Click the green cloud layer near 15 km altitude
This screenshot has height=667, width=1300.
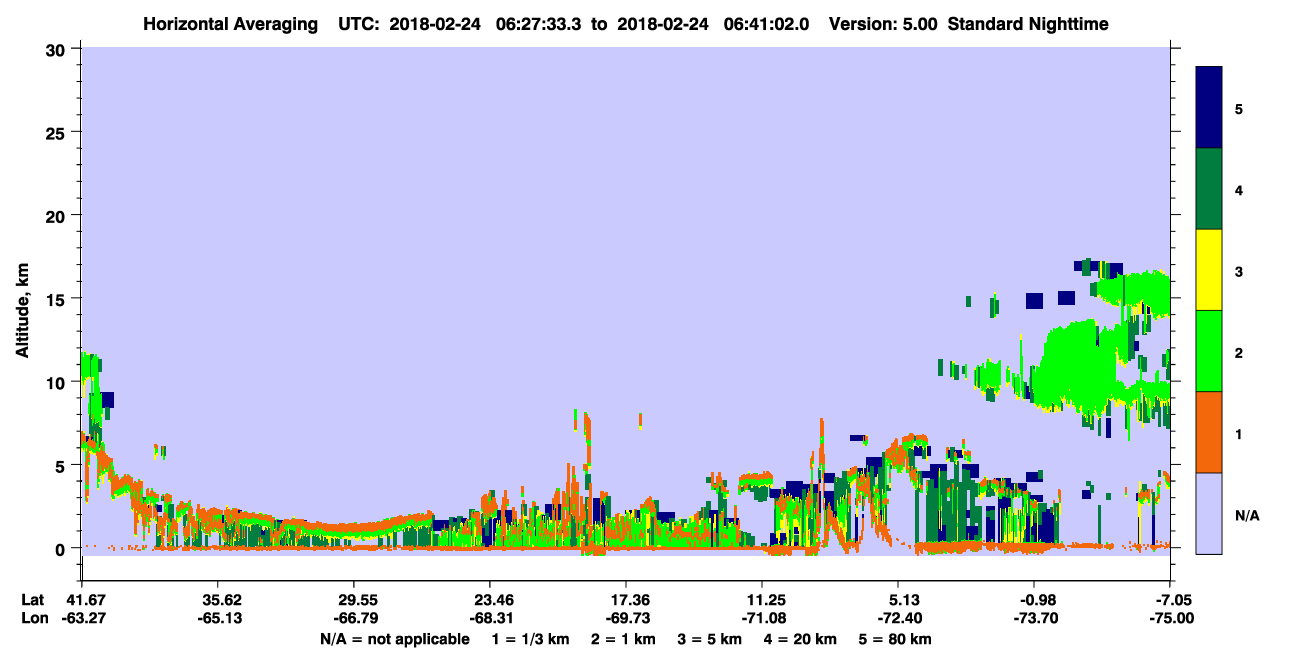click(1135, 290)
